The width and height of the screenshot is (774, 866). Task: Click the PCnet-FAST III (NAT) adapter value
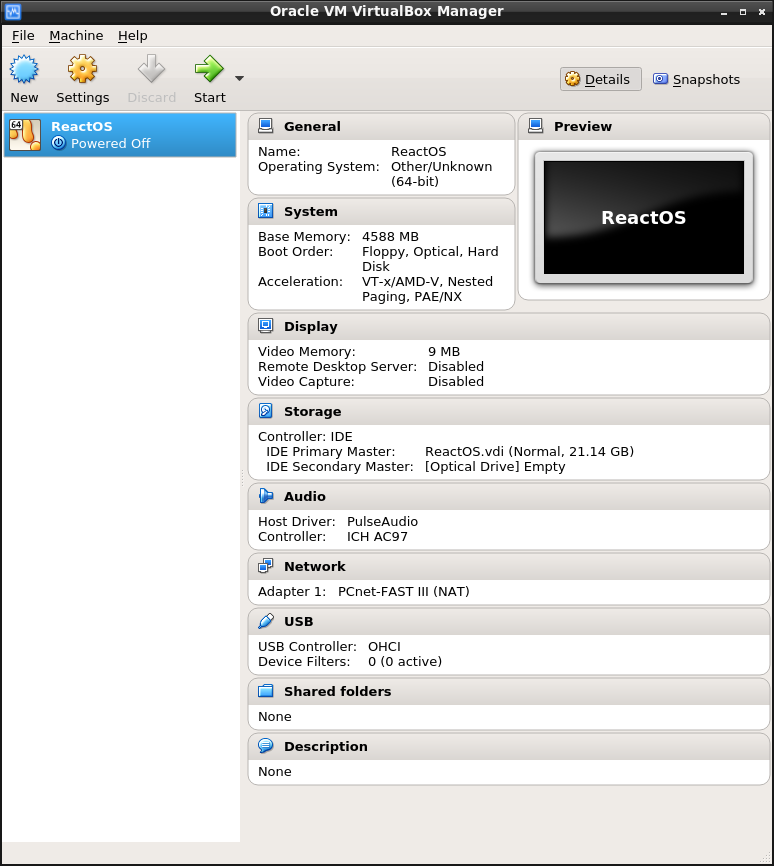[403, 592]
